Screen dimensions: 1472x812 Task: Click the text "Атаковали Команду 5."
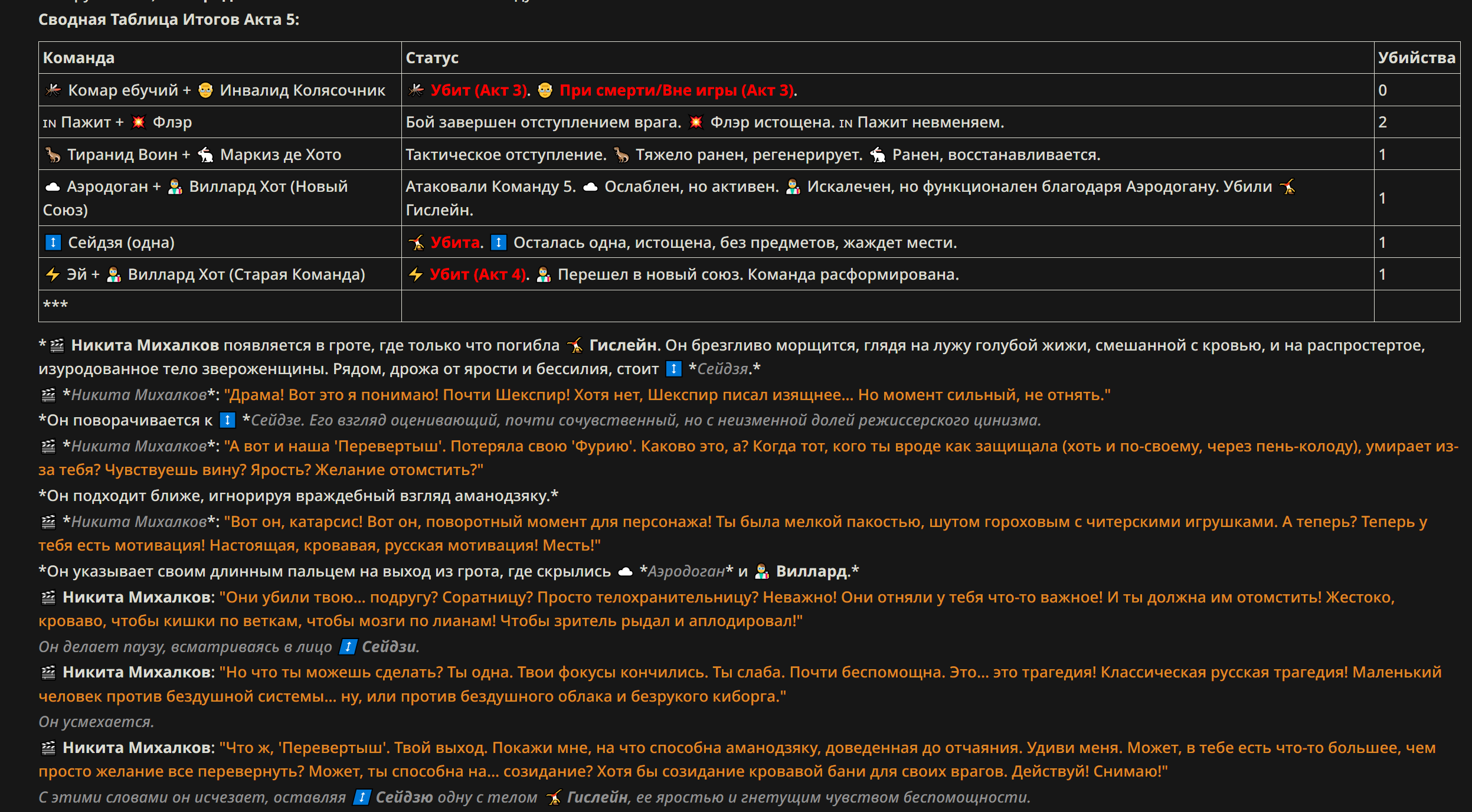(x=490, y=186)
